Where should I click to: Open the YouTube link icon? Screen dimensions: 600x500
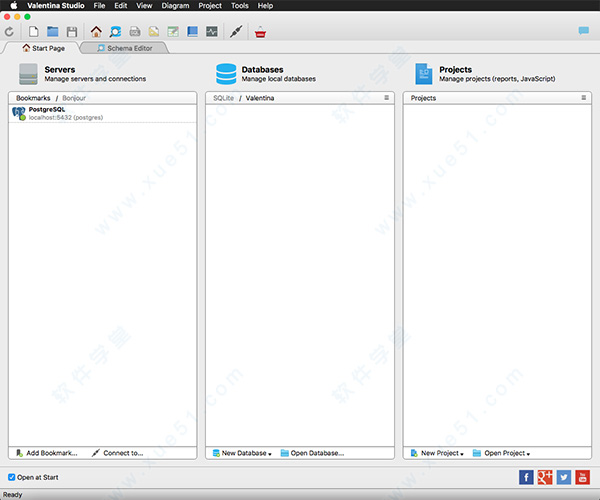[x=582, y=477]
